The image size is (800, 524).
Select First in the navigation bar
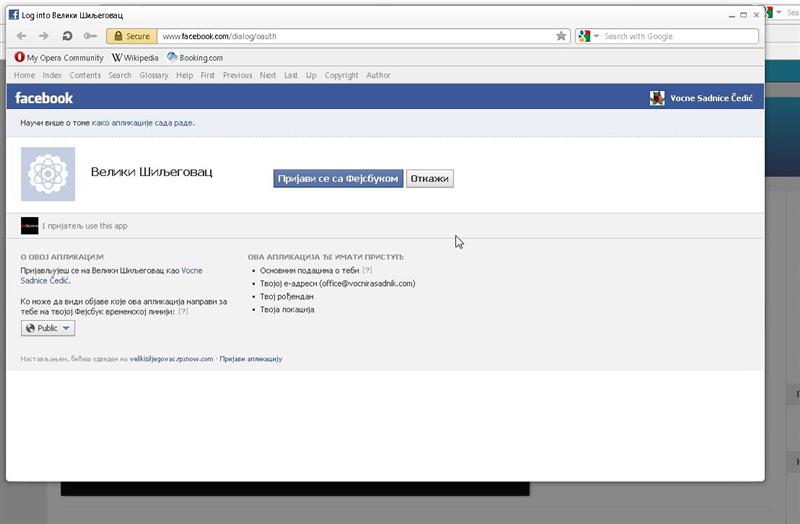[208, 75]
